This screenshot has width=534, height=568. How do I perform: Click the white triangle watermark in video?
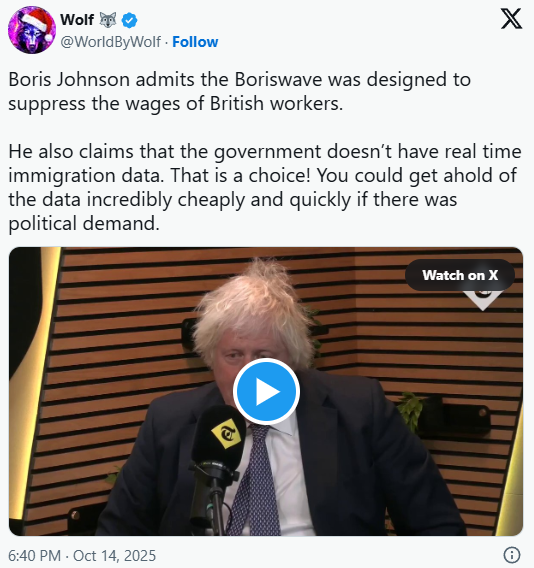(x=482, y=300)
